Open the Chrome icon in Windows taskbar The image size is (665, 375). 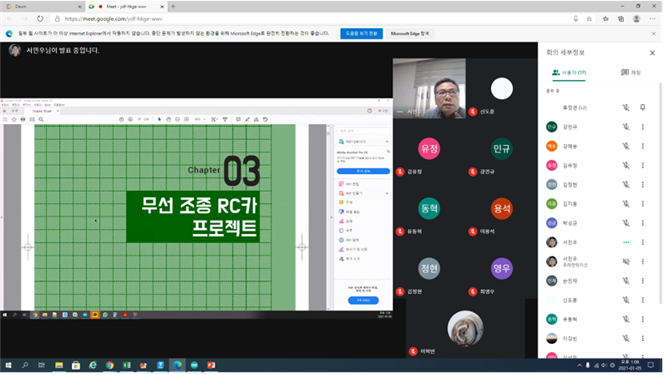pyautogui.click(x=110, y=366)
